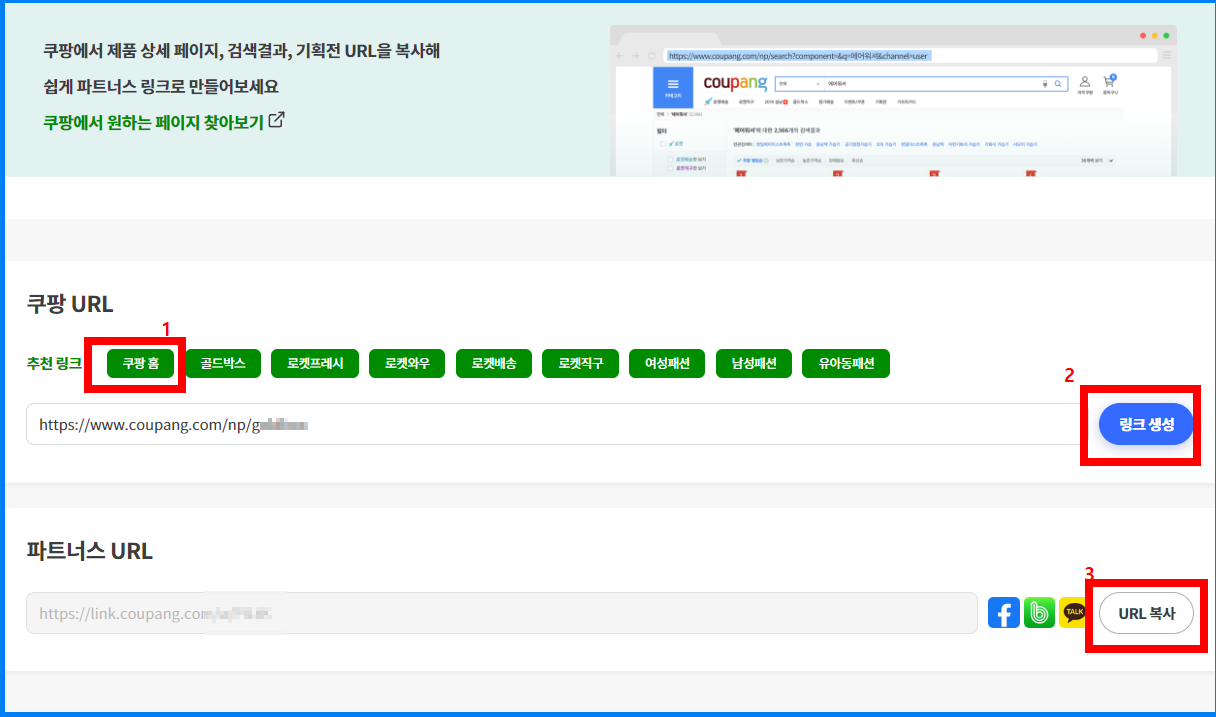The image size is (1216, 717).
Task: Share via the Naver Band icon
Action: click(1040, 613)
